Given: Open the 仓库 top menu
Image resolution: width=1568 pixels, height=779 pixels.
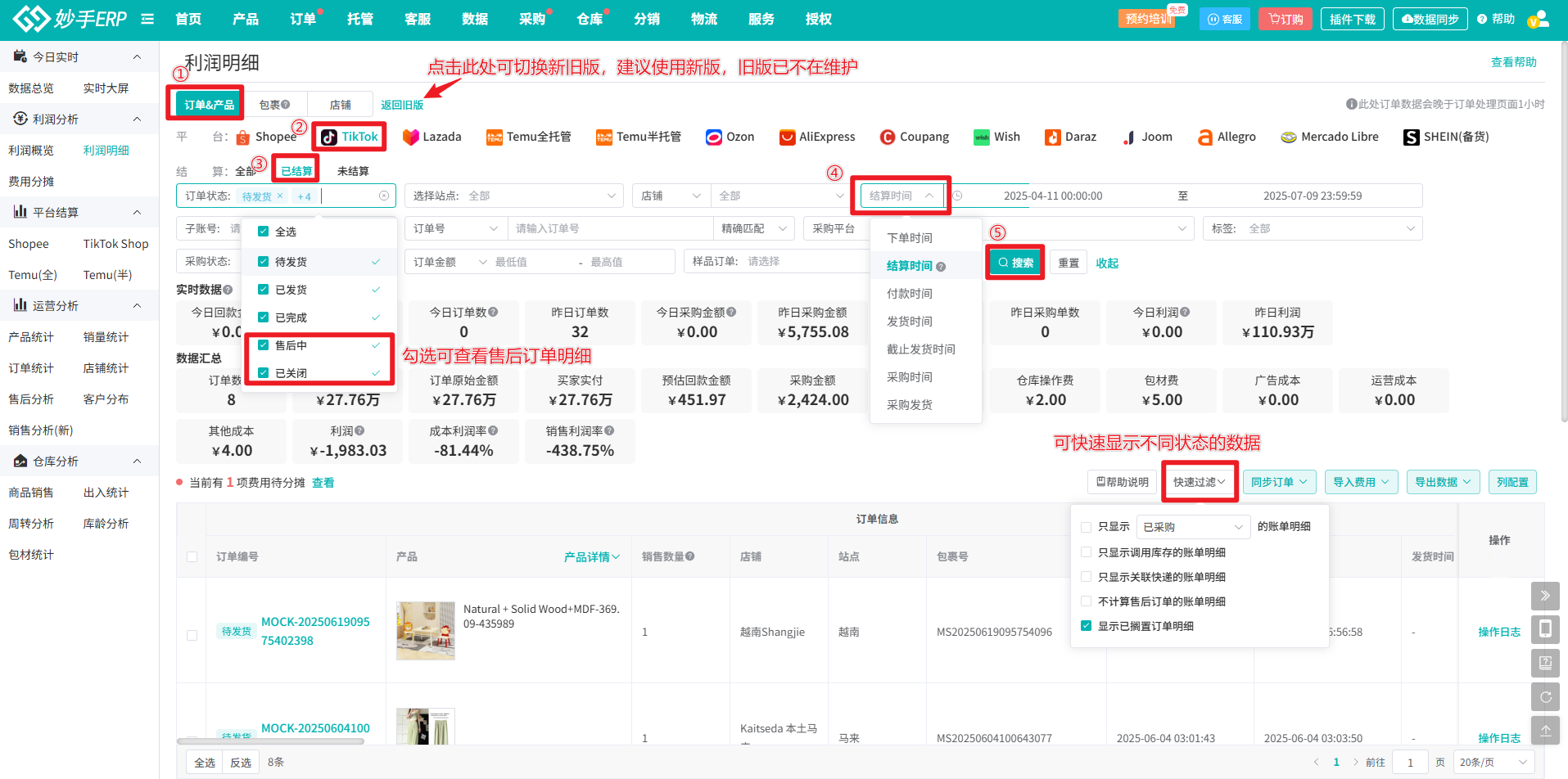Looking at the screenshot, I should pyautogui.click(x=590, y=19).
